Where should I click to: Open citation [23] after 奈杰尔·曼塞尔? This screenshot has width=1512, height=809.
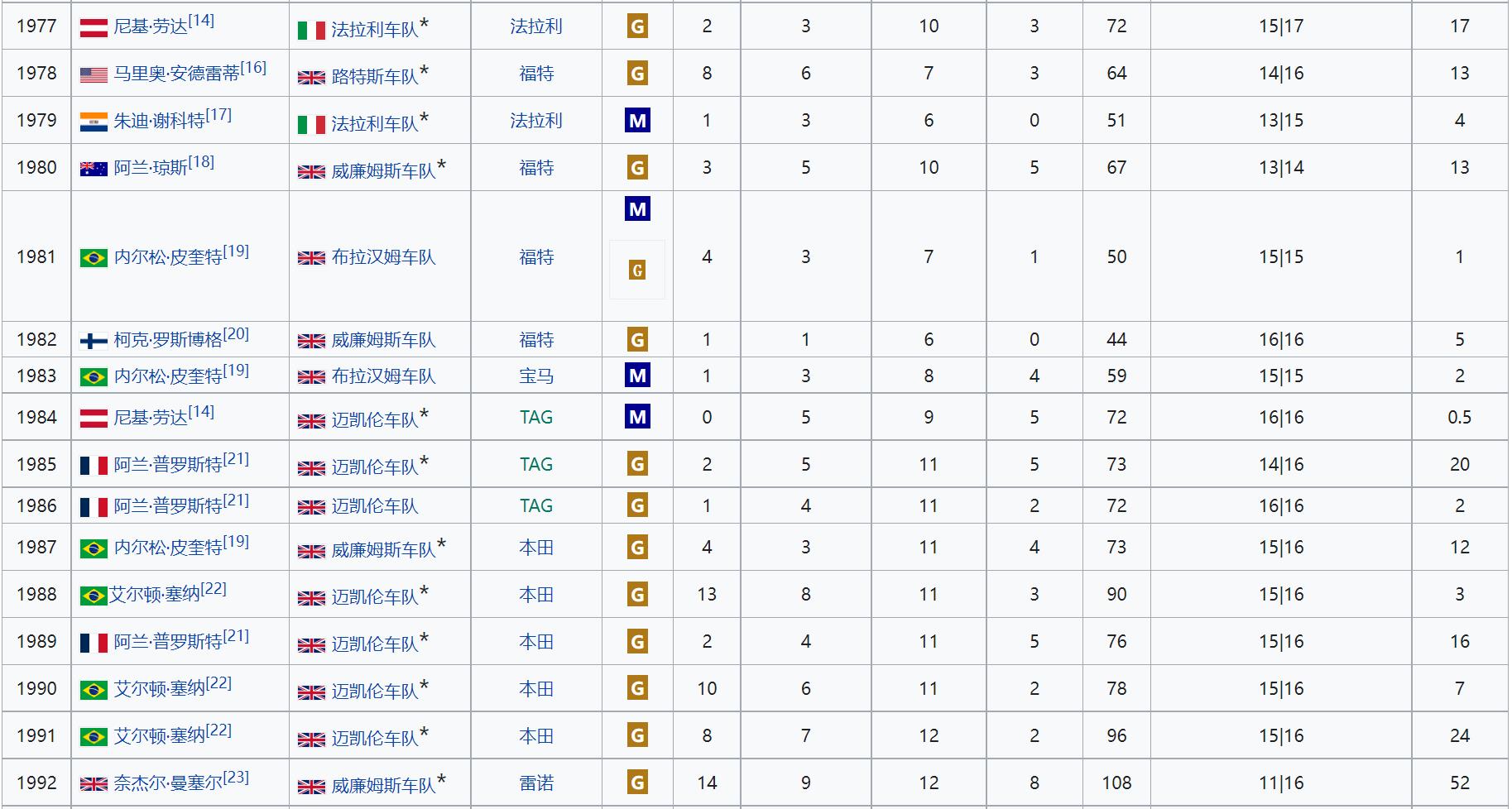tap(237, 778)
